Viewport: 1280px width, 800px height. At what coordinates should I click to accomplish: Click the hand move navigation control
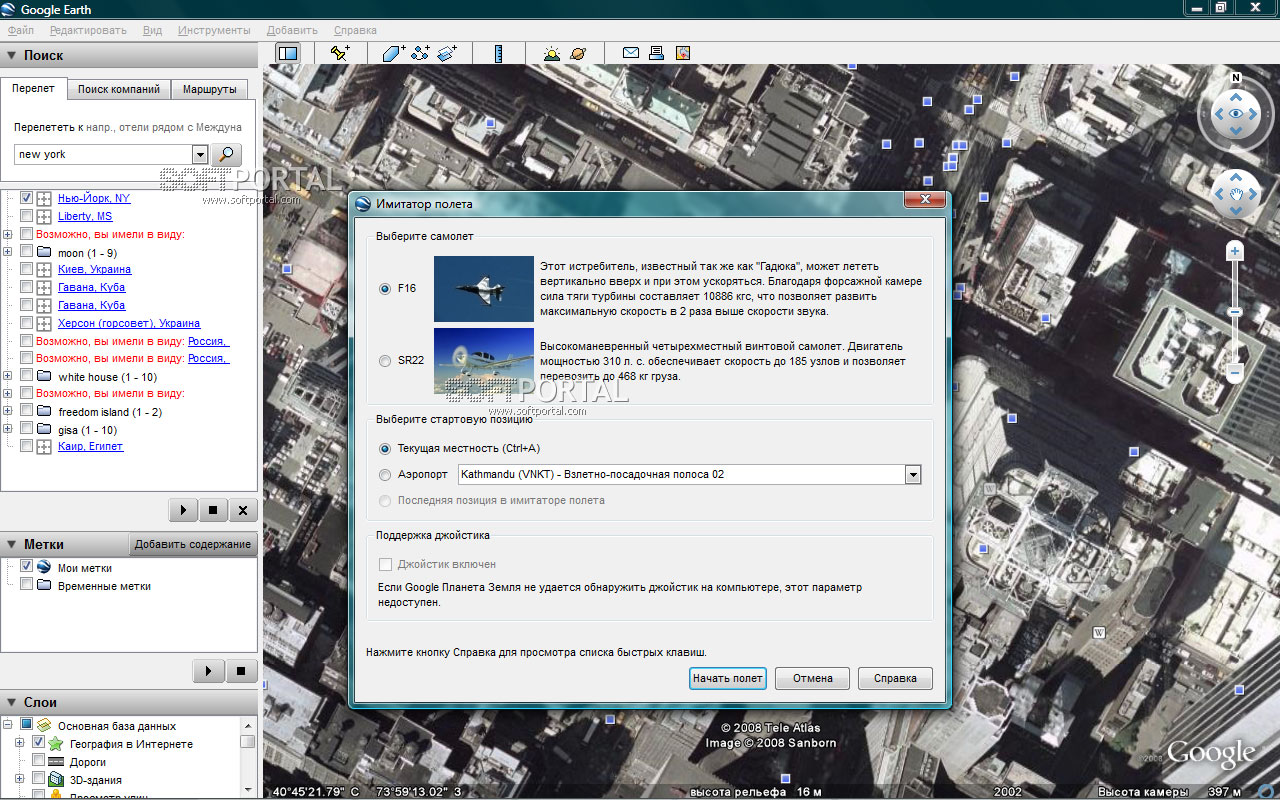pyautogui.click(x=1236, y=194)
